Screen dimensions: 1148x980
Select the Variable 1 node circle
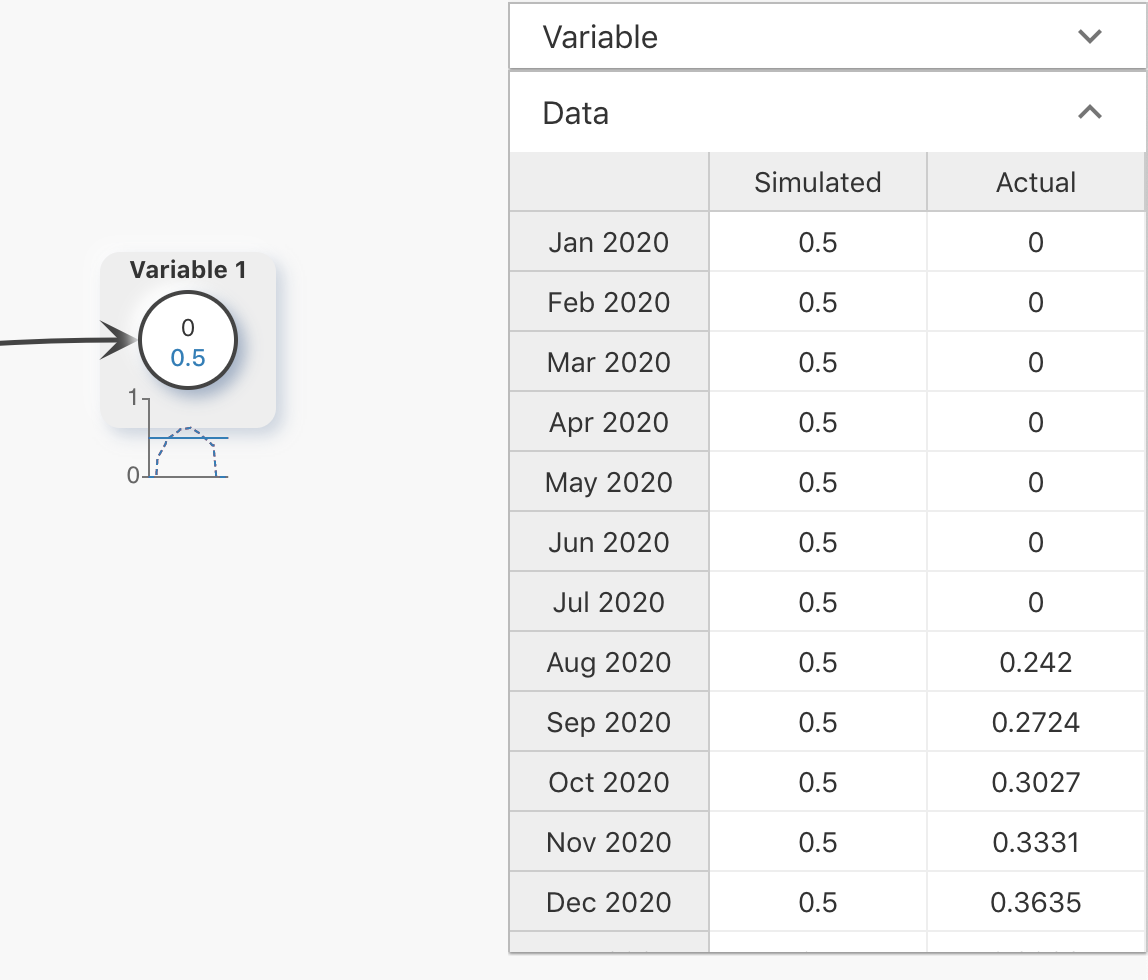coord(187,340)
